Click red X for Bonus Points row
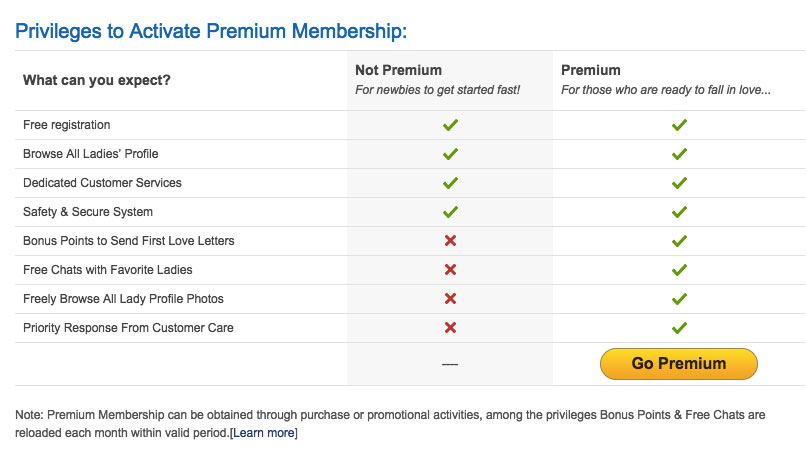806x463 pixels. pos(450,241)
